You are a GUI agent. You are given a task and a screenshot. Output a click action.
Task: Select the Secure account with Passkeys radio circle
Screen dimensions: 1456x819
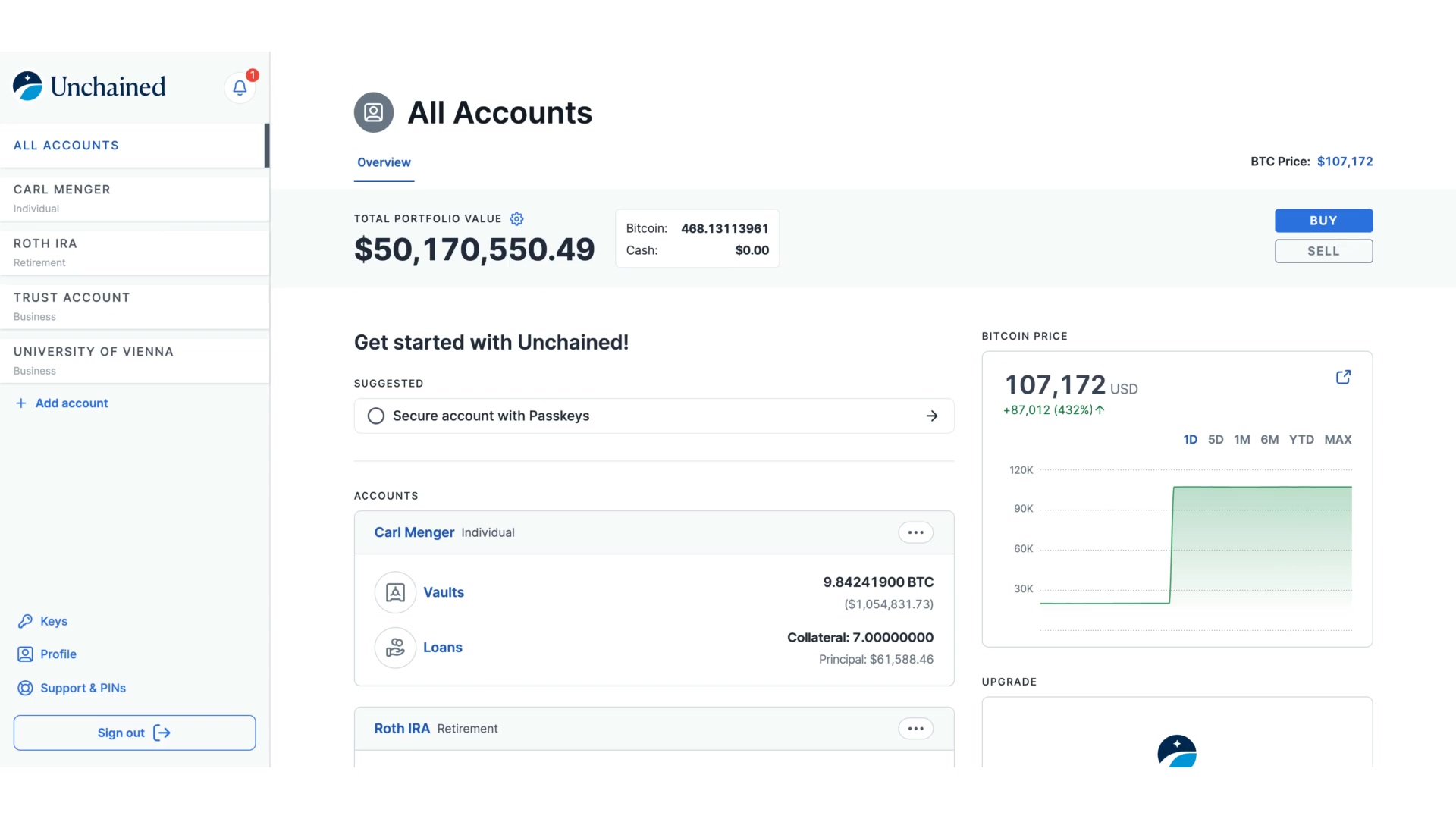pyautogui.click(x=375, y=416)
